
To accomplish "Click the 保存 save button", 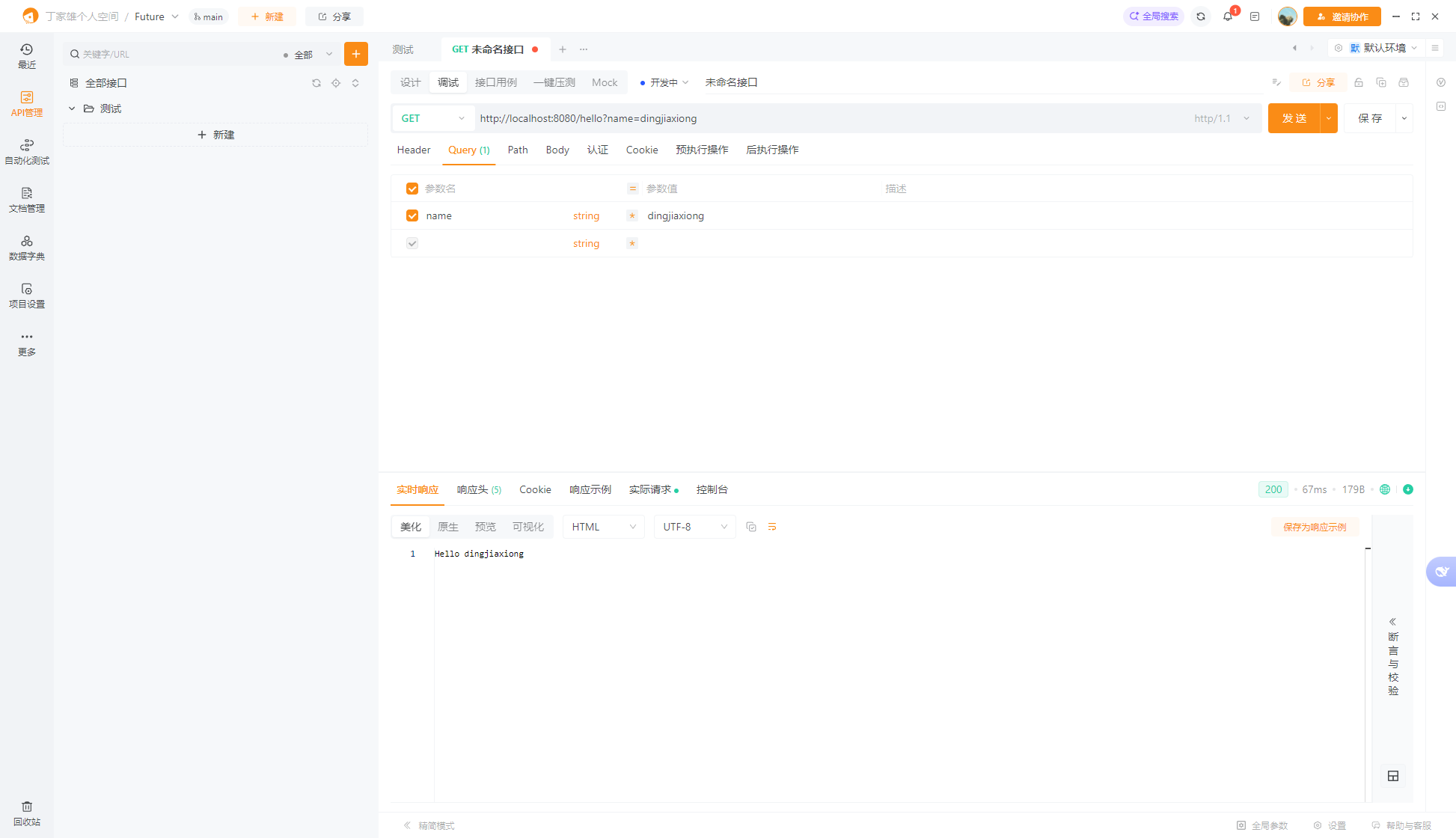I will [x=1370, y=118].
